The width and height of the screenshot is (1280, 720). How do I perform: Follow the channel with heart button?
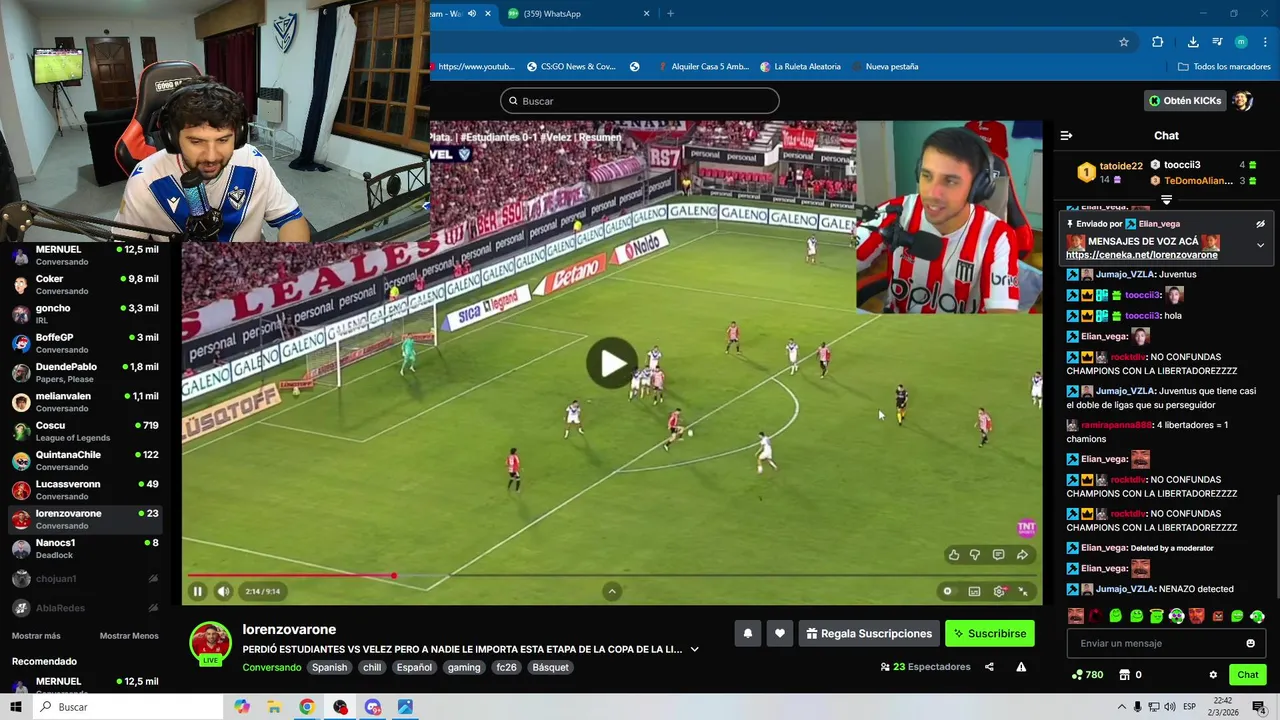[780, 633]
